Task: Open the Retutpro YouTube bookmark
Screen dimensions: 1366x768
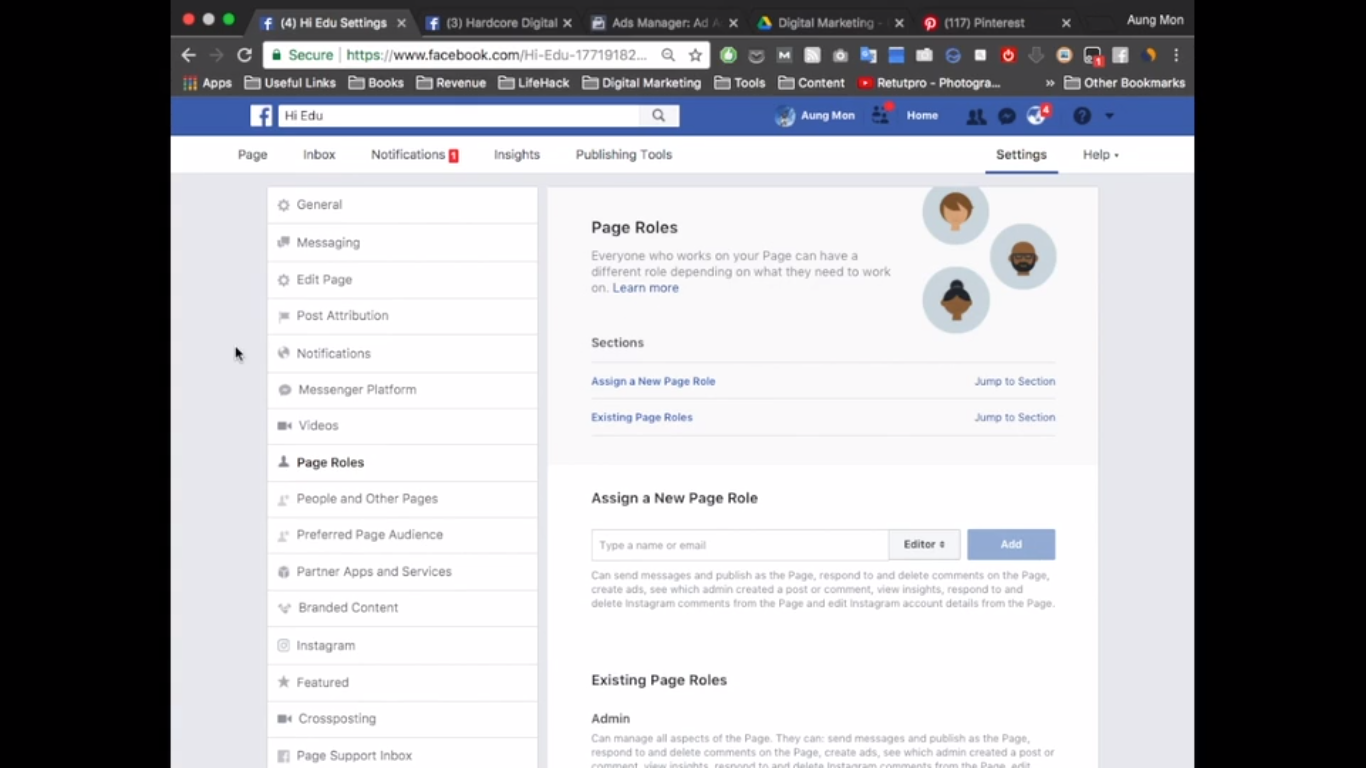Action: pyautogui.click(x=929, y=83)
